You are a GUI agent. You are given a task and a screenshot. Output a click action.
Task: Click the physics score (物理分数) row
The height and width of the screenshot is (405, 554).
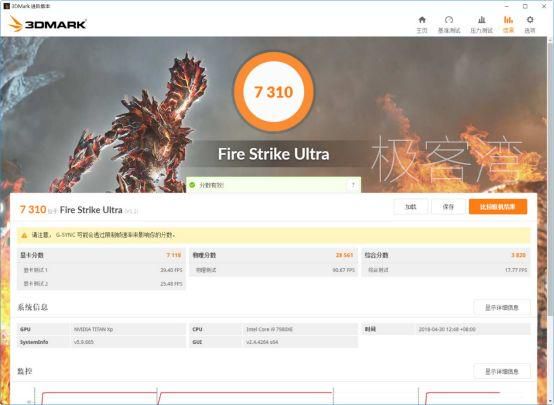pos(273,255)
